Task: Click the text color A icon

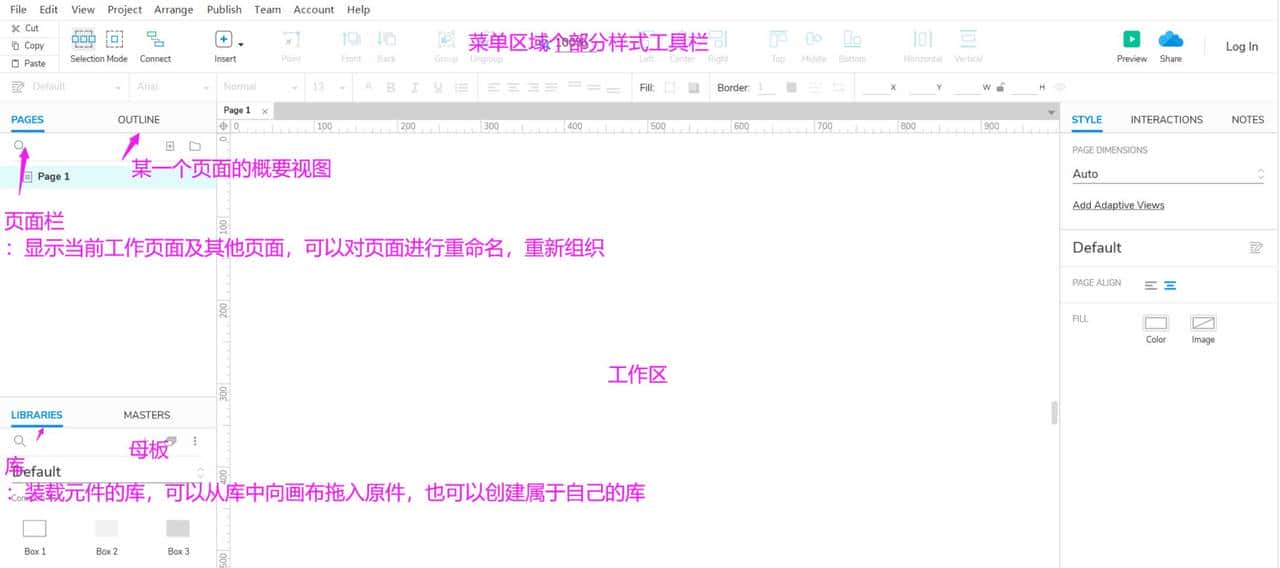Action: coord(368,88)
